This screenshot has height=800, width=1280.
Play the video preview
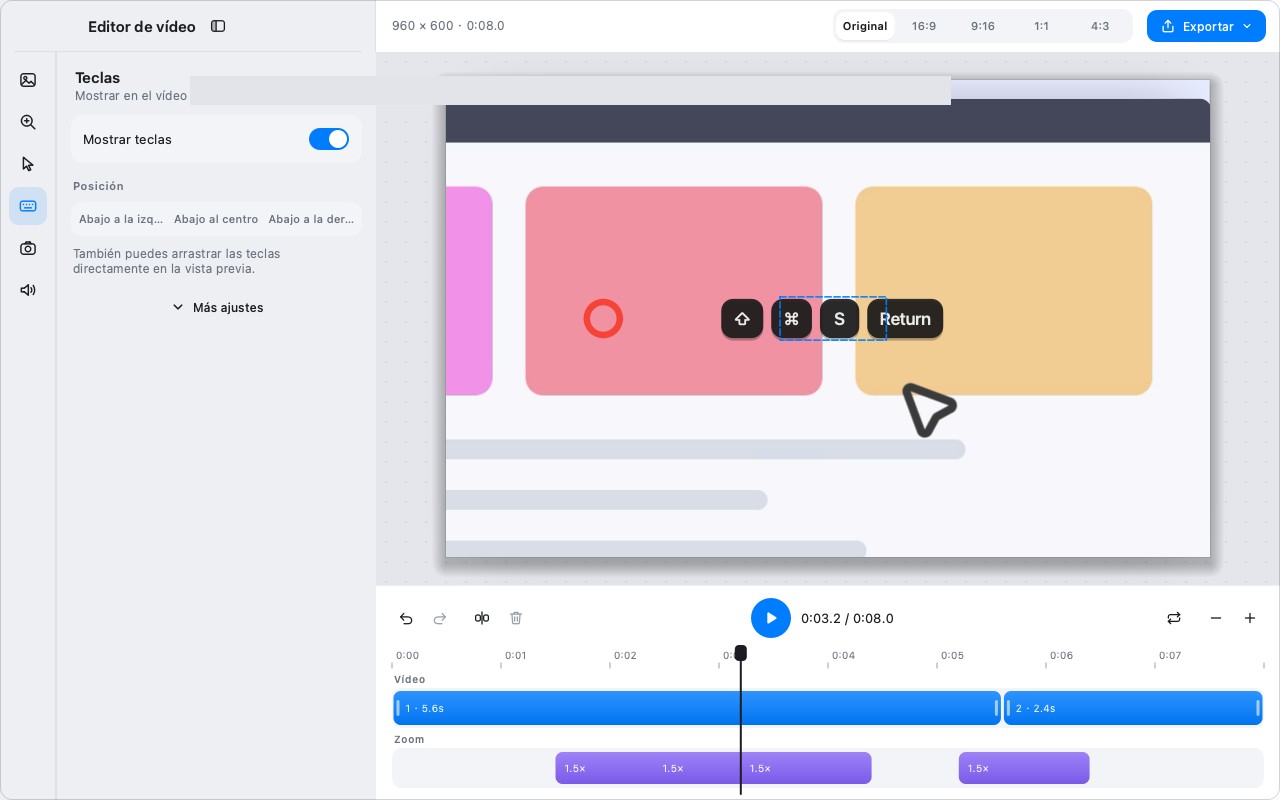[x=771, y=618]
